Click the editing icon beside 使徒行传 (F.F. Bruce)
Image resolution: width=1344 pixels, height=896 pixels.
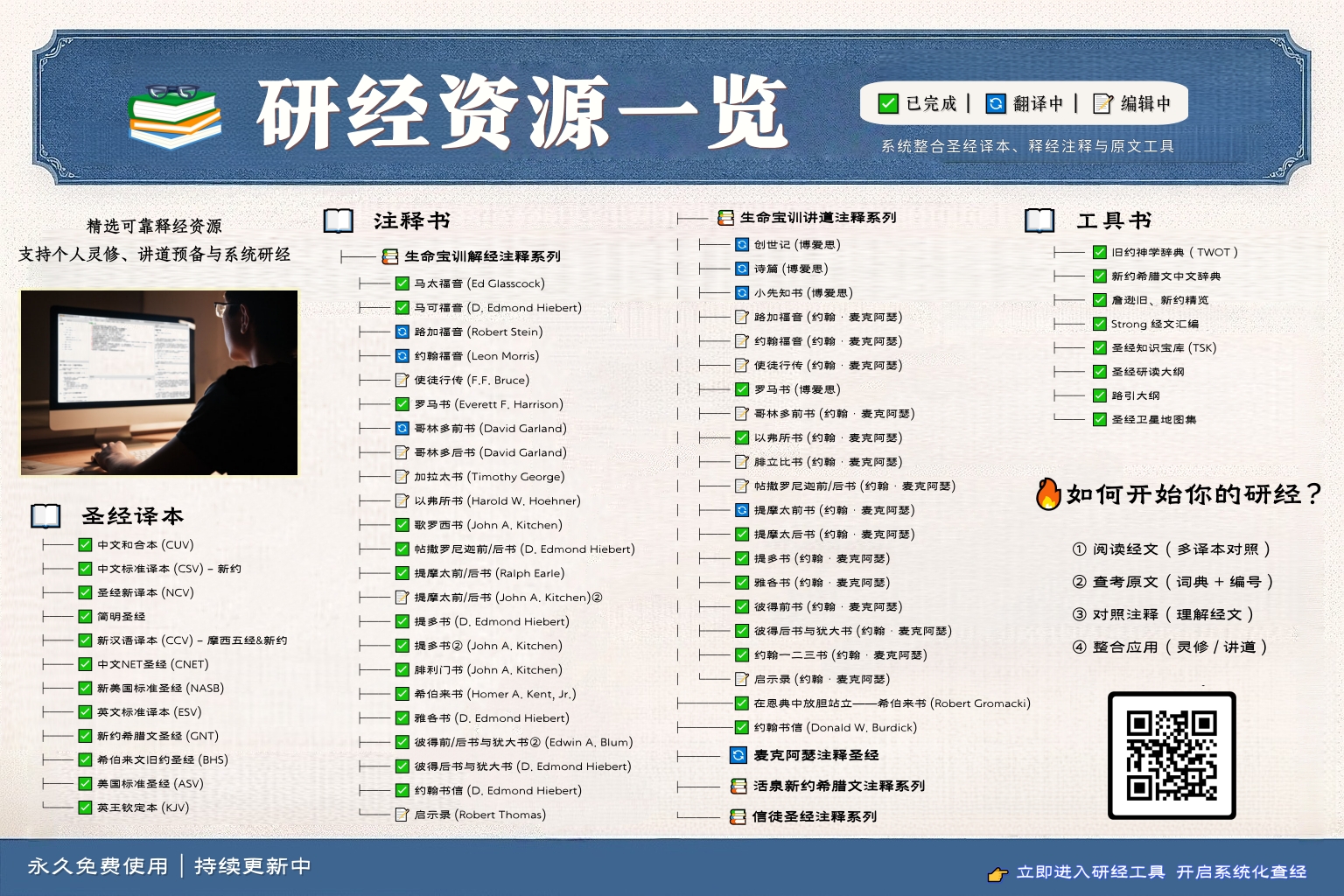tap(402, 380)
